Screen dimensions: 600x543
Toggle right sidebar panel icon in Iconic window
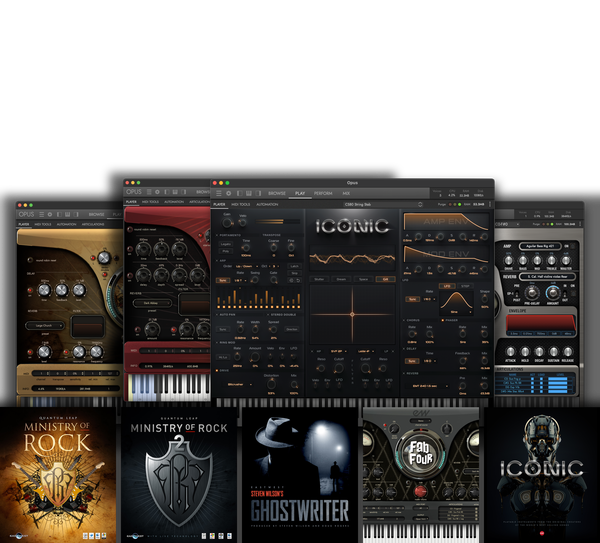[258, 194]
